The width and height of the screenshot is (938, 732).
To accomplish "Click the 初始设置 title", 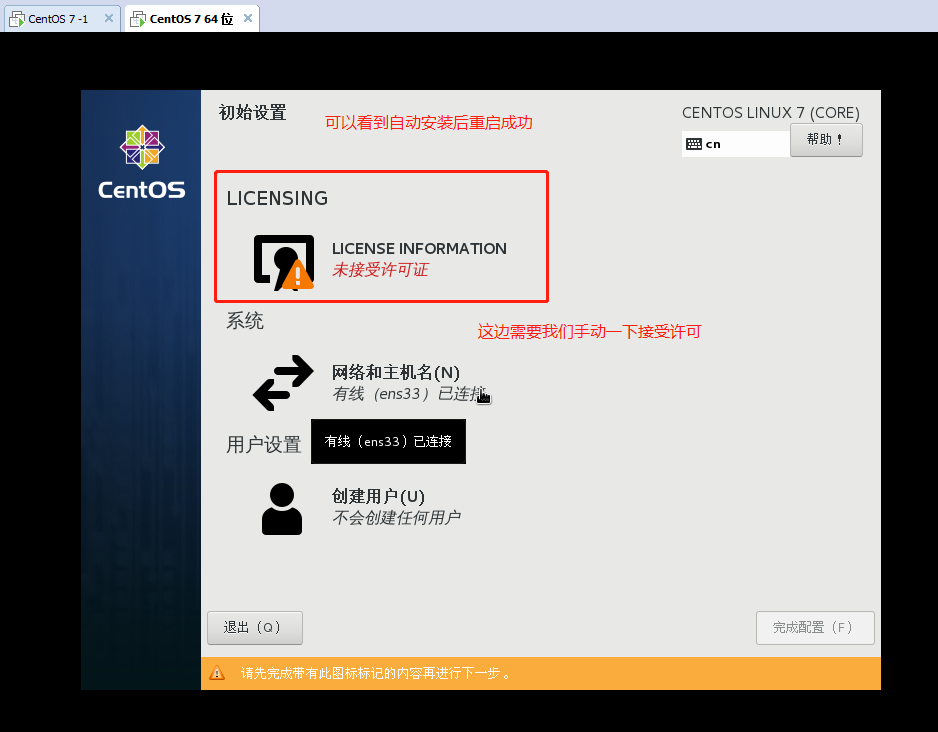I will [x=252, y=112].
